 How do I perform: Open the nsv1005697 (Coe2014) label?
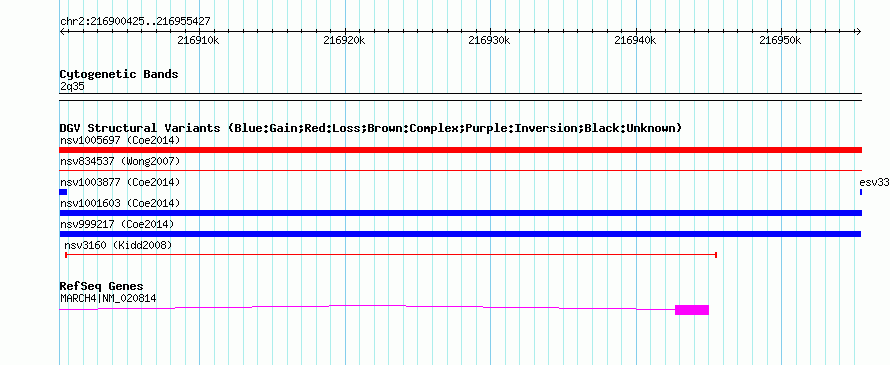(x=120, y=140)
